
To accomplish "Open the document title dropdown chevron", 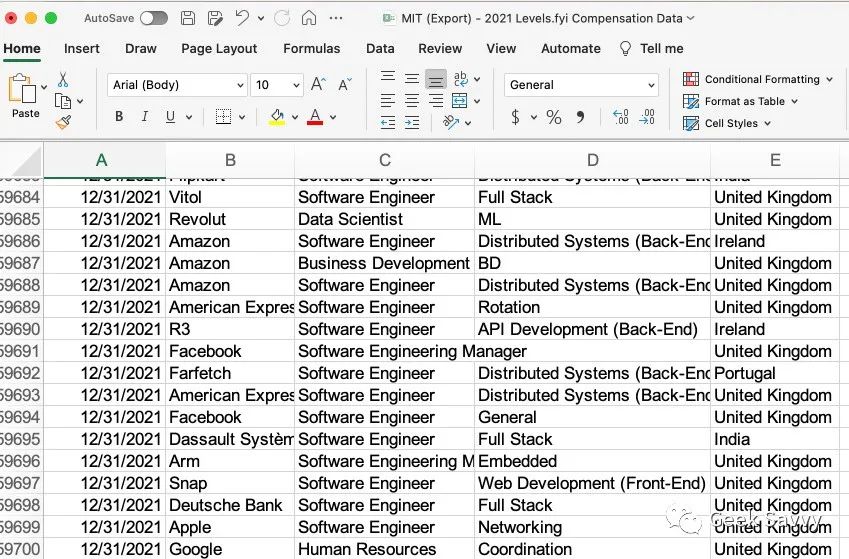I will (x=690, y=18).
